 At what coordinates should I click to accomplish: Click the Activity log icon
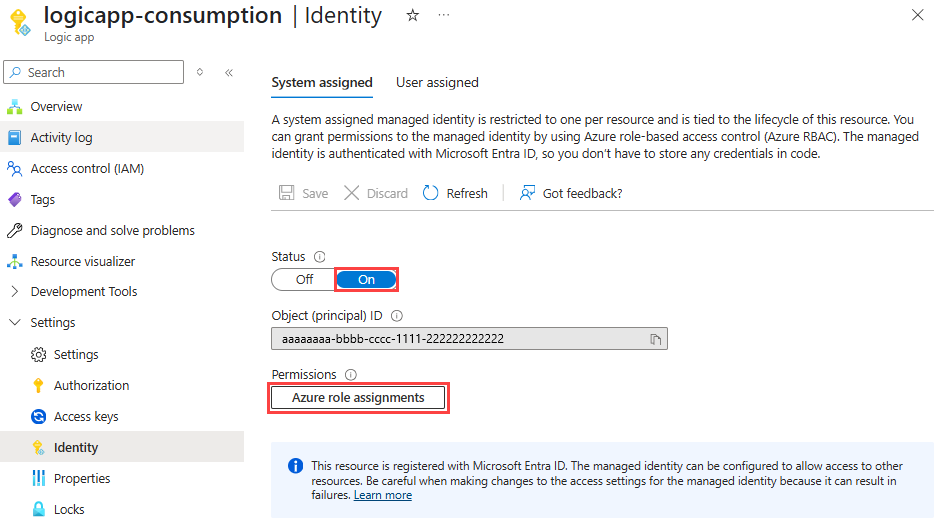(x=14, y=137)
